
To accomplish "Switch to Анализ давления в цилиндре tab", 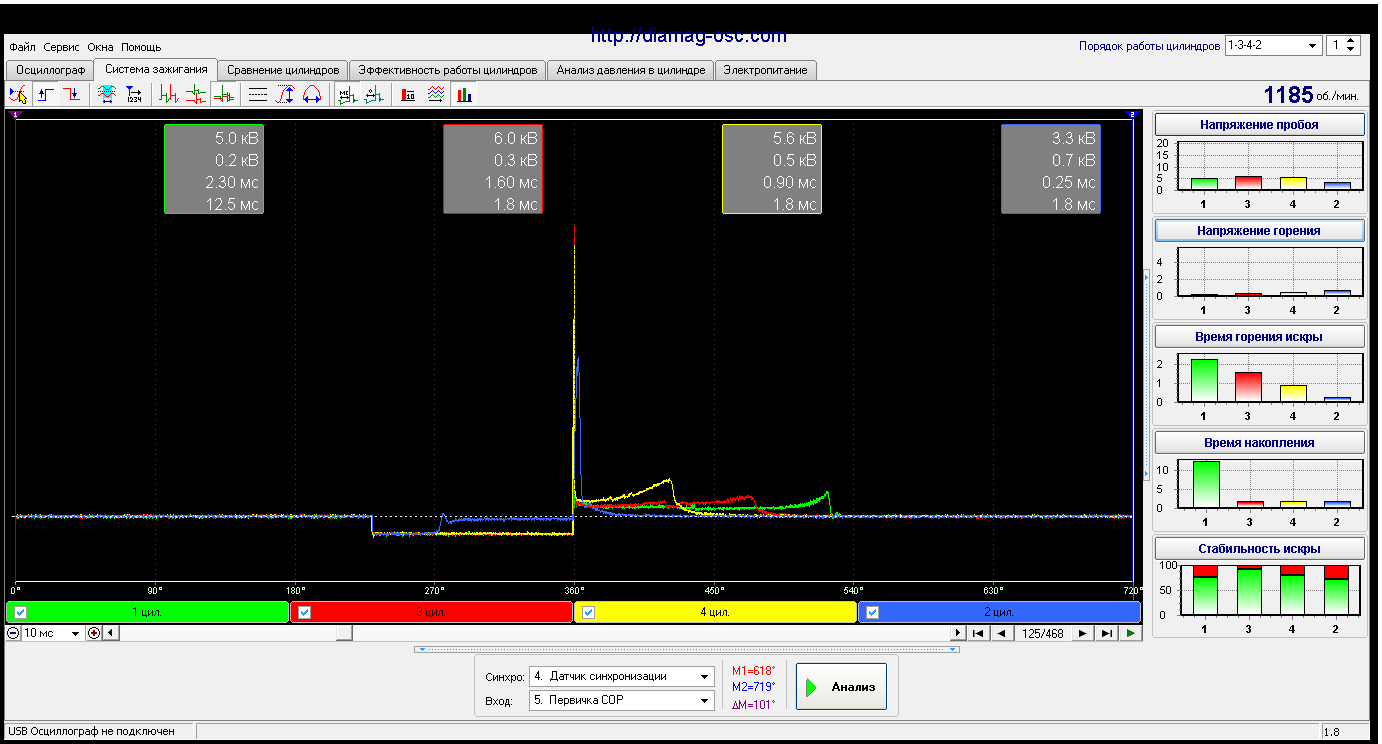I will tap(631, 70).
